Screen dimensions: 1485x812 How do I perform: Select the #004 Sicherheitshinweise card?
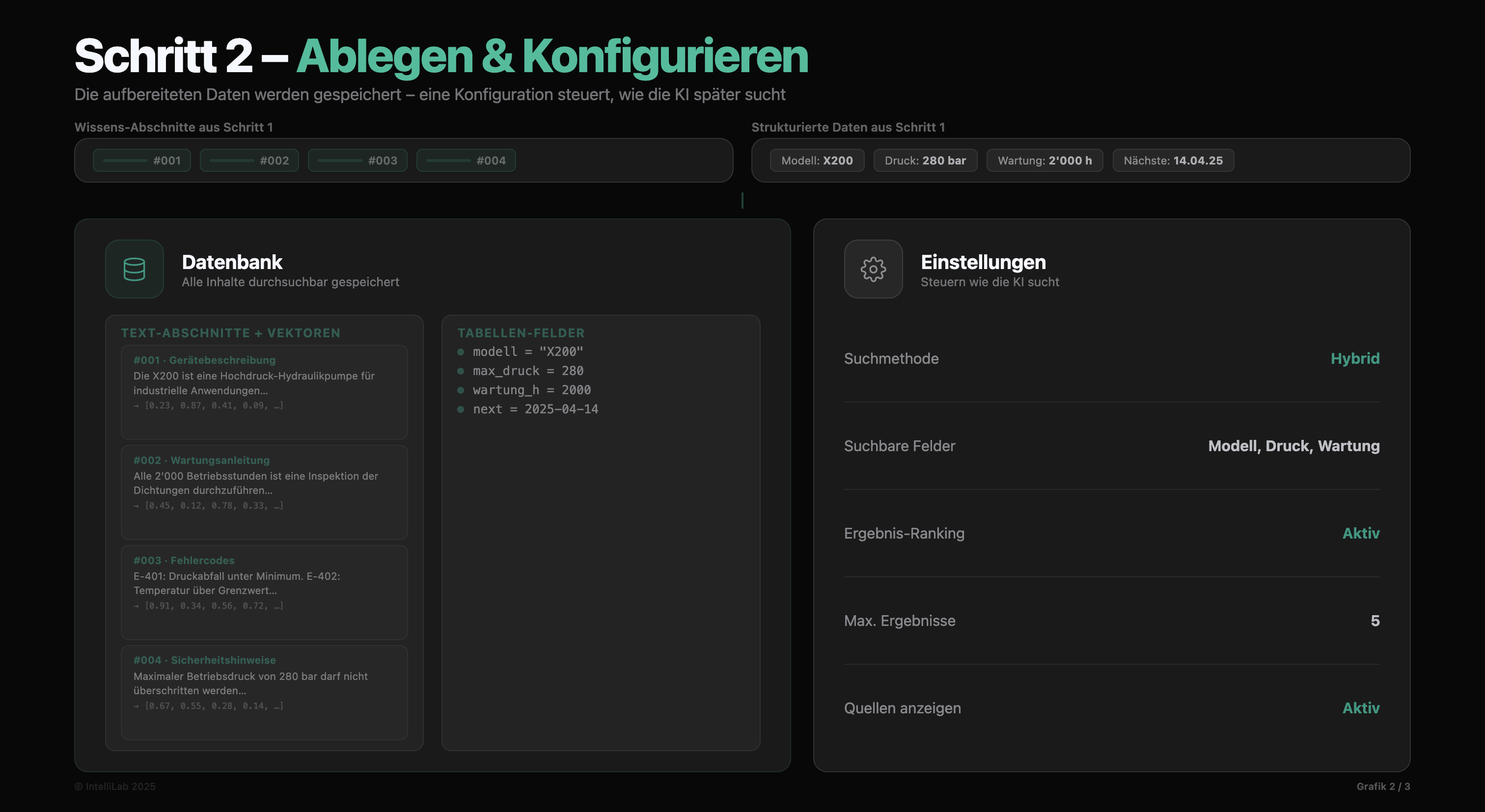coord(264,692)
